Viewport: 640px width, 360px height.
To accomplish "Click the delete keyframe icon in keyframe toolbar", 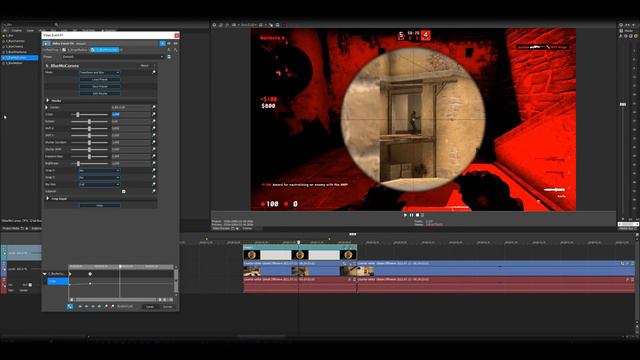I will (113, 306).
